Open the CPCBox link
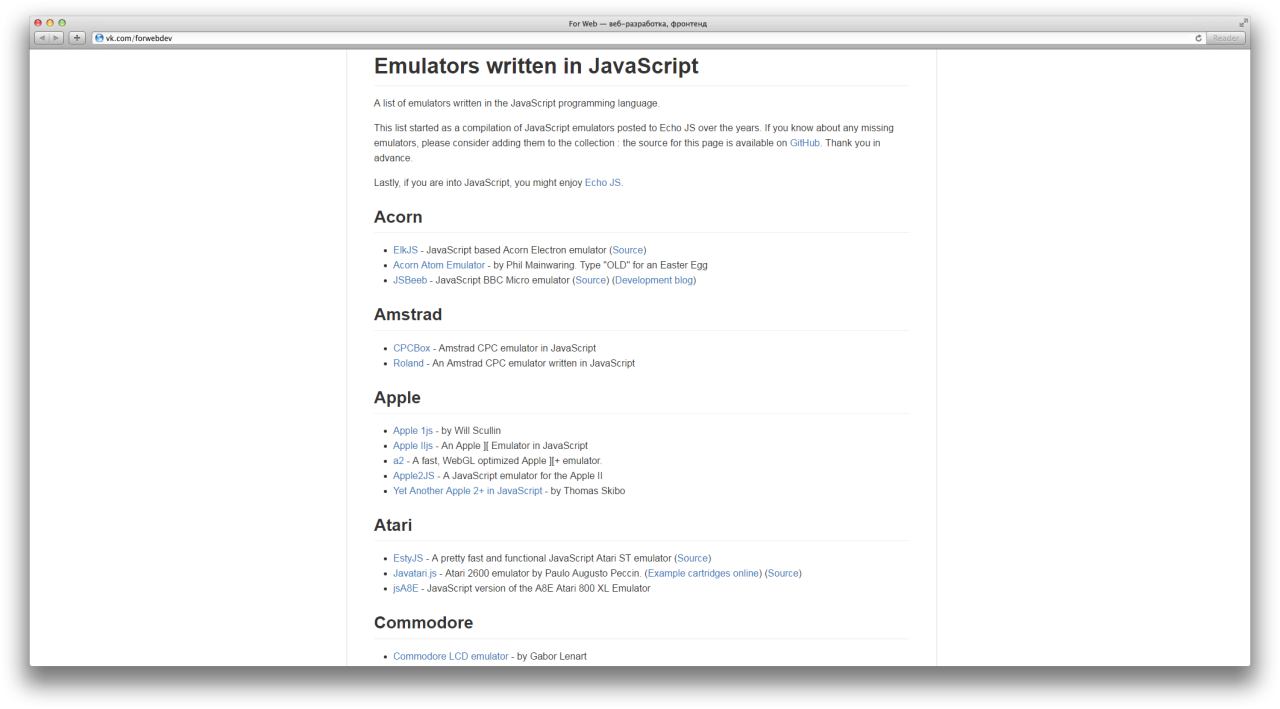The width and height of the screenshot is (1280, 709). tap(412, 348)
